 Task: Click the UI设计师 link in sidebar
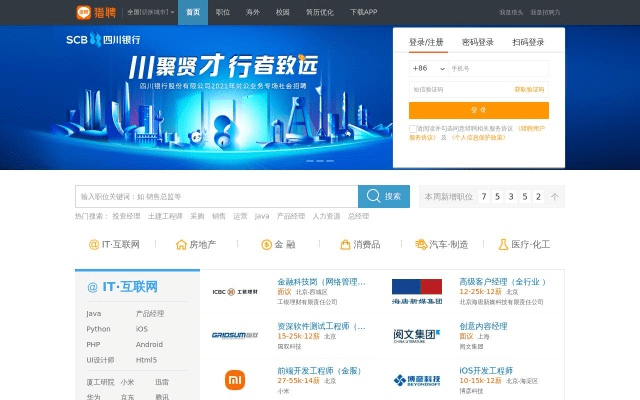[x=100, y=360]
